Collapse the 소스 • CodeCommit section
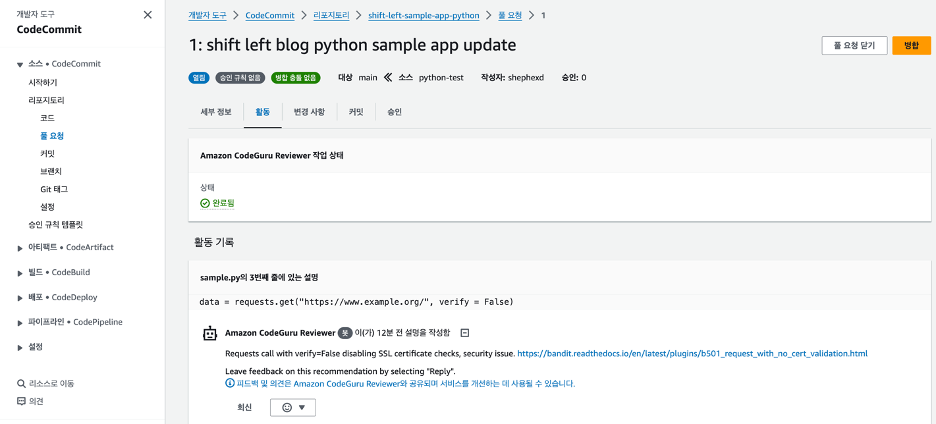This screenshot has height=424, width=936. pos(20,64)
